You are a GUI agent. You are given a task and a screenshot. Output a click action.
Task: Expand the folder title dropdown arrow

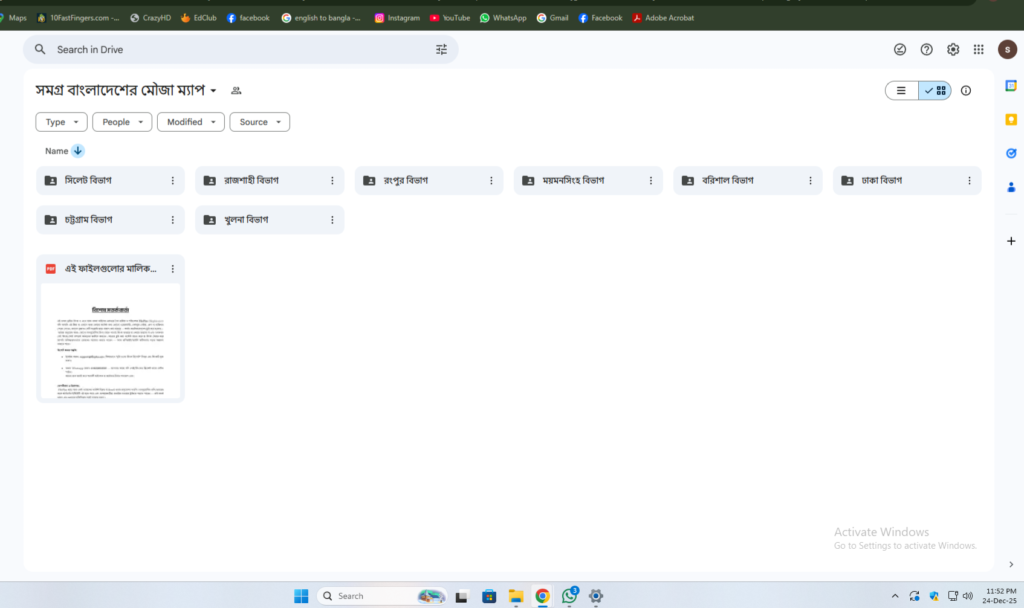click(214, 91)
